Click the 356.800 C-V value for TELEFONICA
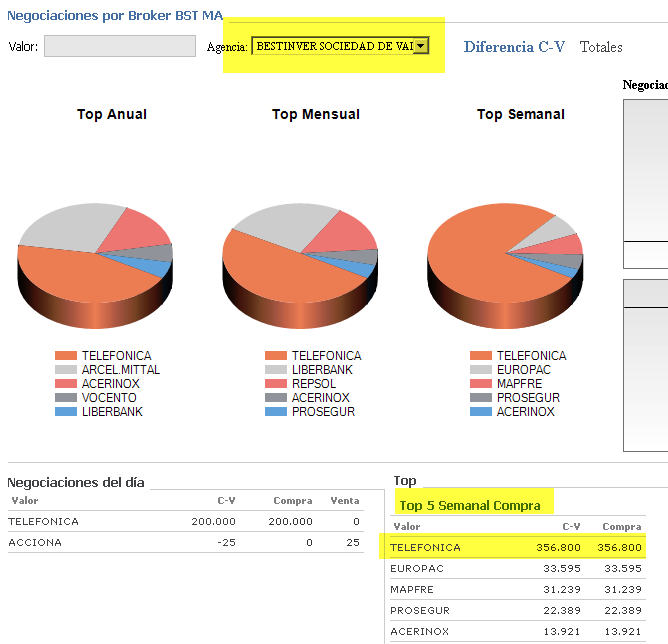 558,547
